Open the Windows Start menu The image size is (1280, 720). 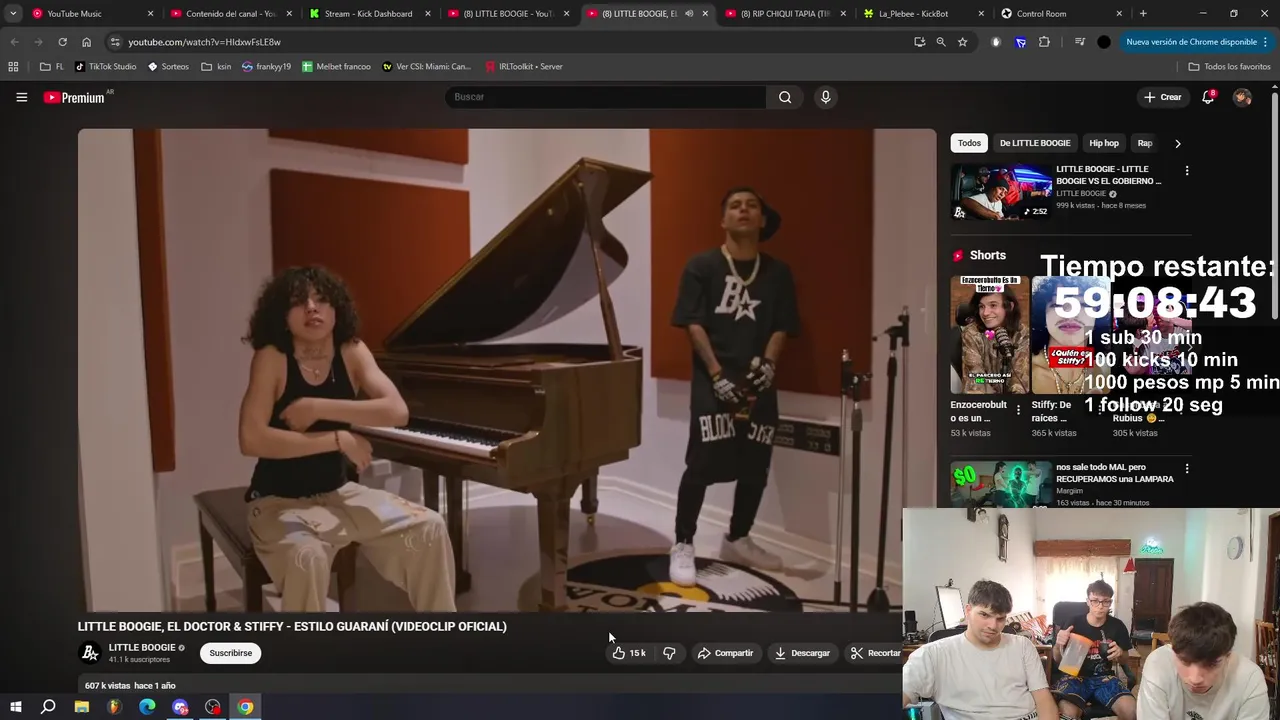15,707
